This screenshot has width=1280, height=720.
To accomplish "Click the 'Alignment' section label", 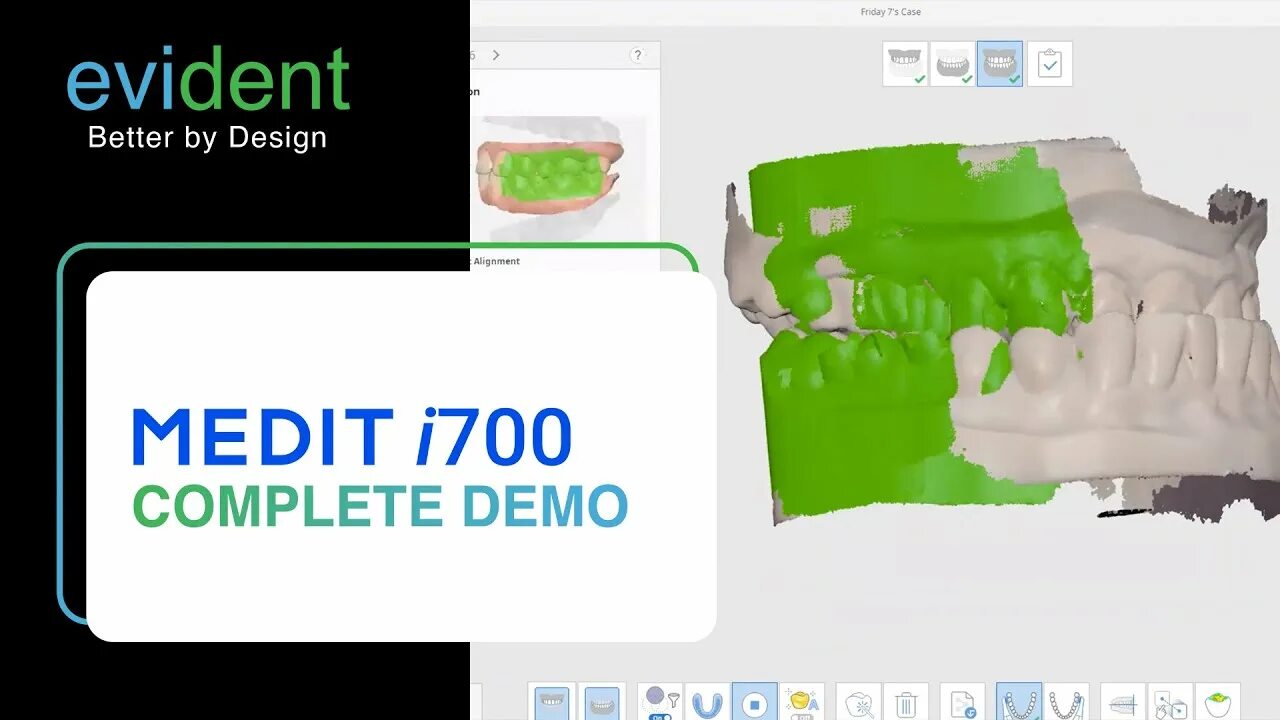I will 496,261.
